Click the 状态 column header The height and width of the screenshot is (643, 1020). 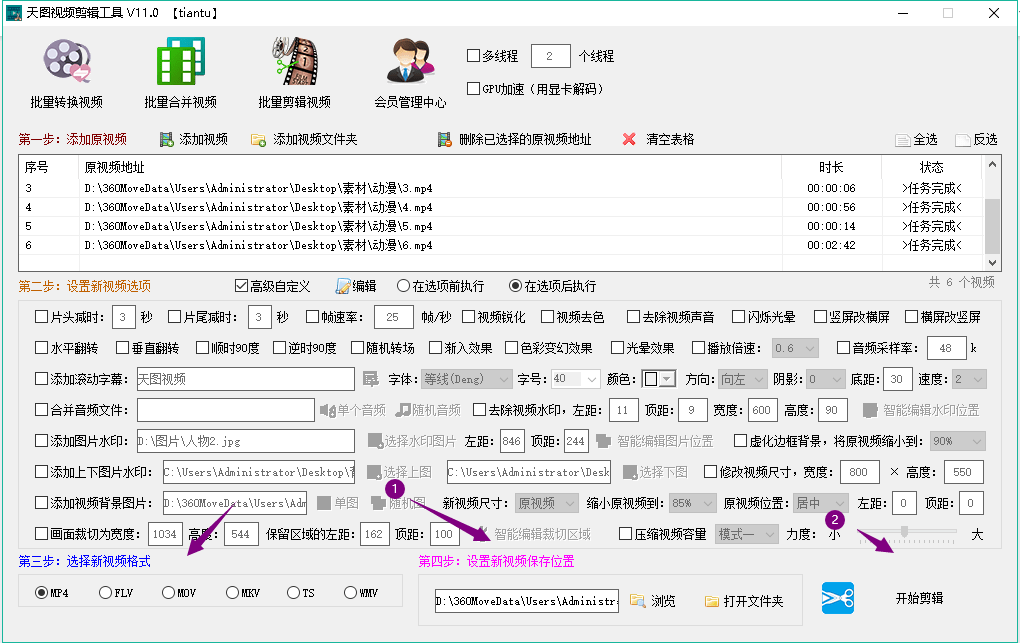pos(932,167)
